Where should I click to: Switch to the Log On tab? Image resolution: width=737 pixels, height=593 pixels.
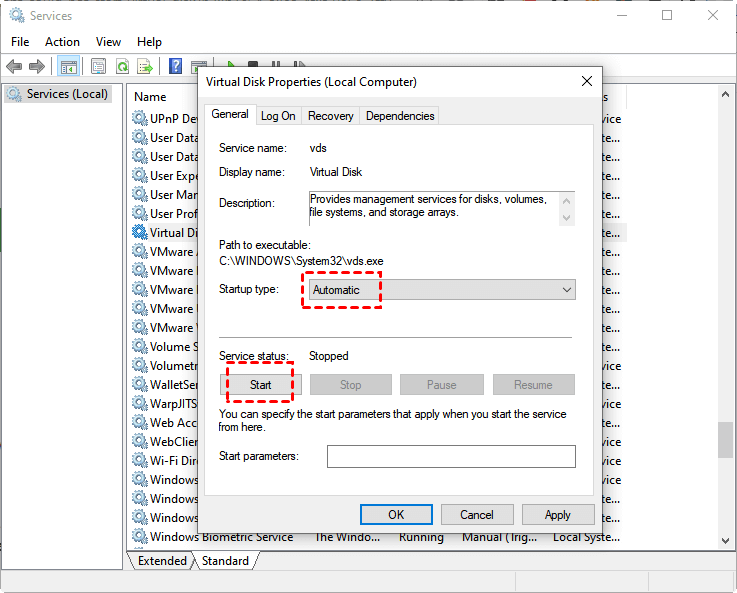[278, 116]
